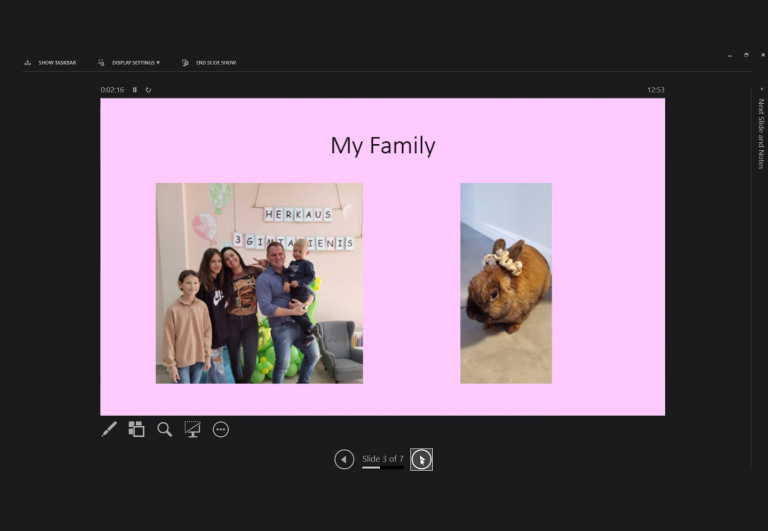Close the presenter view window
The height and width of the screenshot is (531, 768).
[x=763, y=55]
